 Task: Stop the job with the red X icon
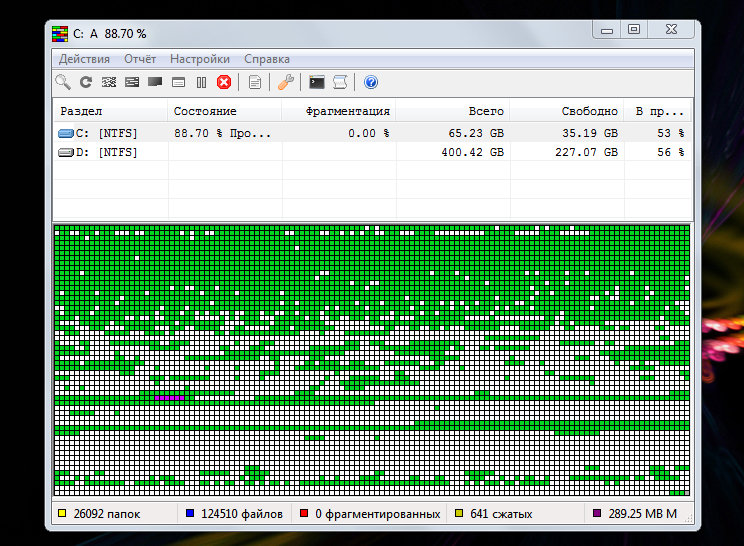click(224, 82)
